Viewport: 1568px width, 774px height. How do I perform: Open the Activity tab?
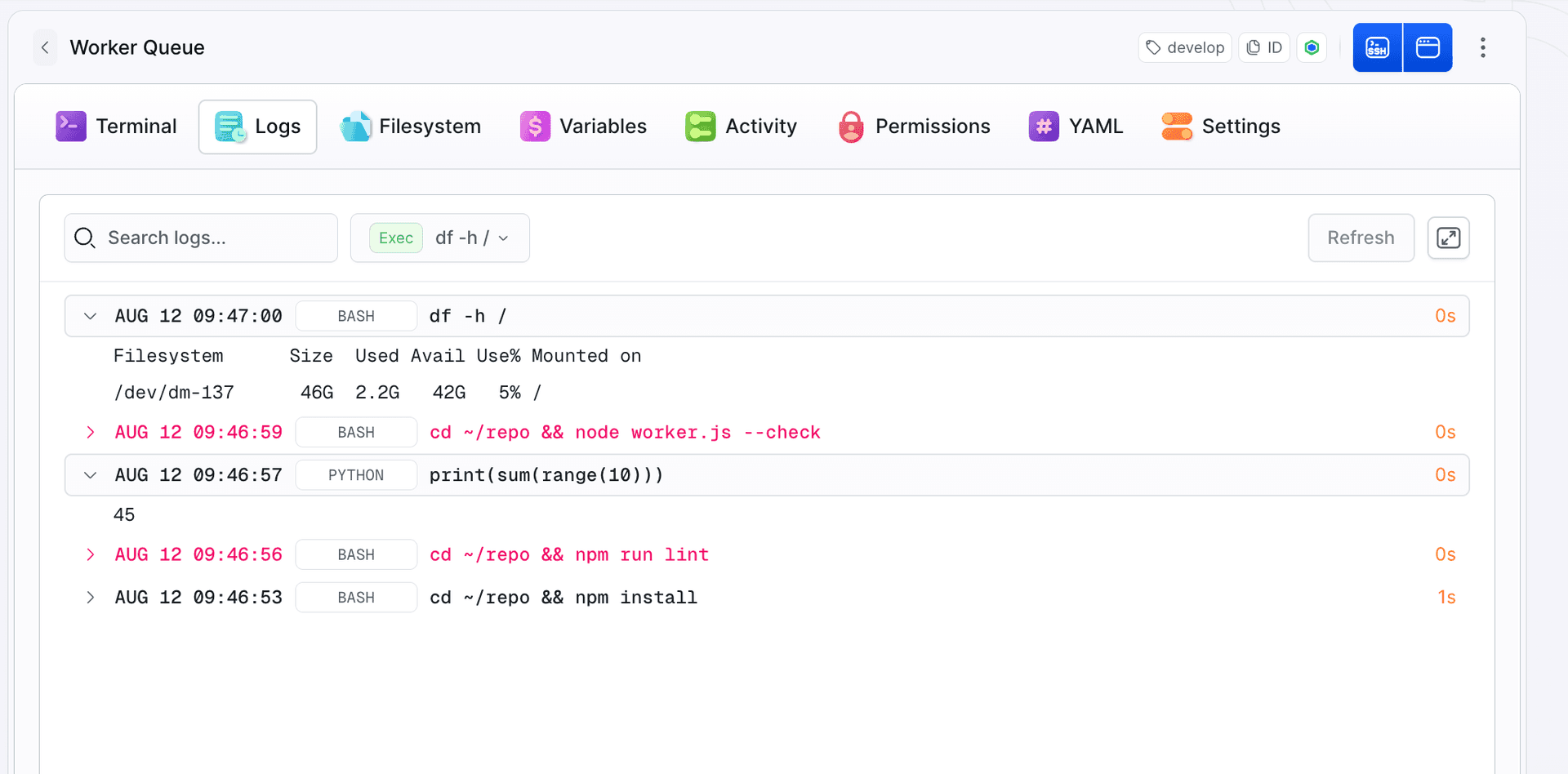741,127
